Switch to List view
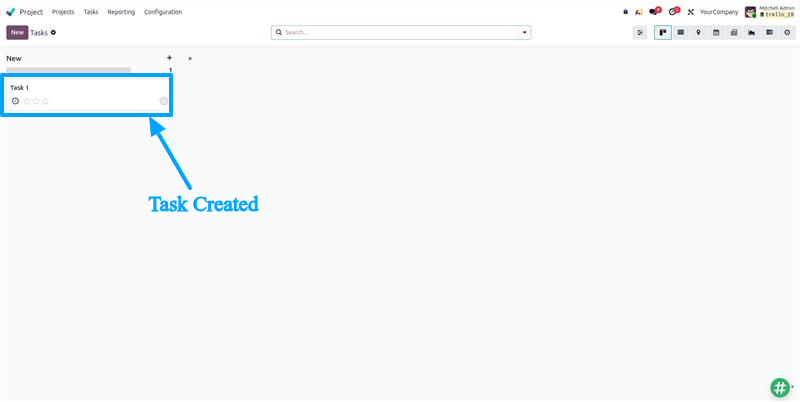This screenshot has height=402, width=800. pyautogui.click(x=681, y=33)
